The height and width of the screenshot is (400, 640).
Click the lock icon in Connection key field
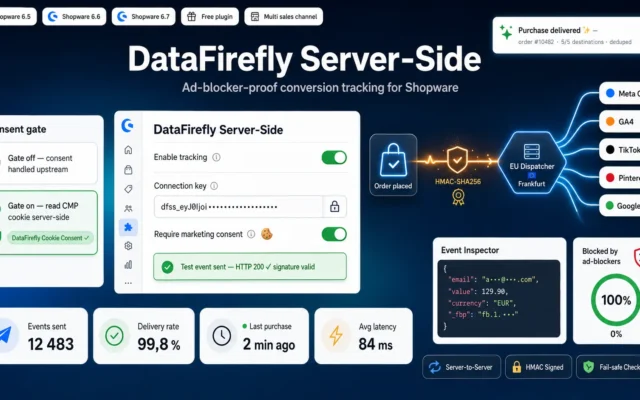click(334, 207)
